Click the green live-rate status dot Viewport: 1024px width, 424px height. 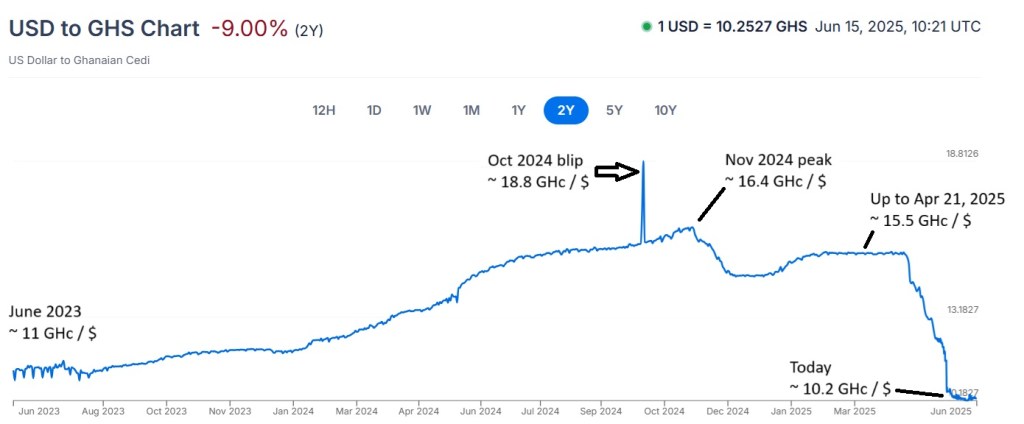pos(646,26)
